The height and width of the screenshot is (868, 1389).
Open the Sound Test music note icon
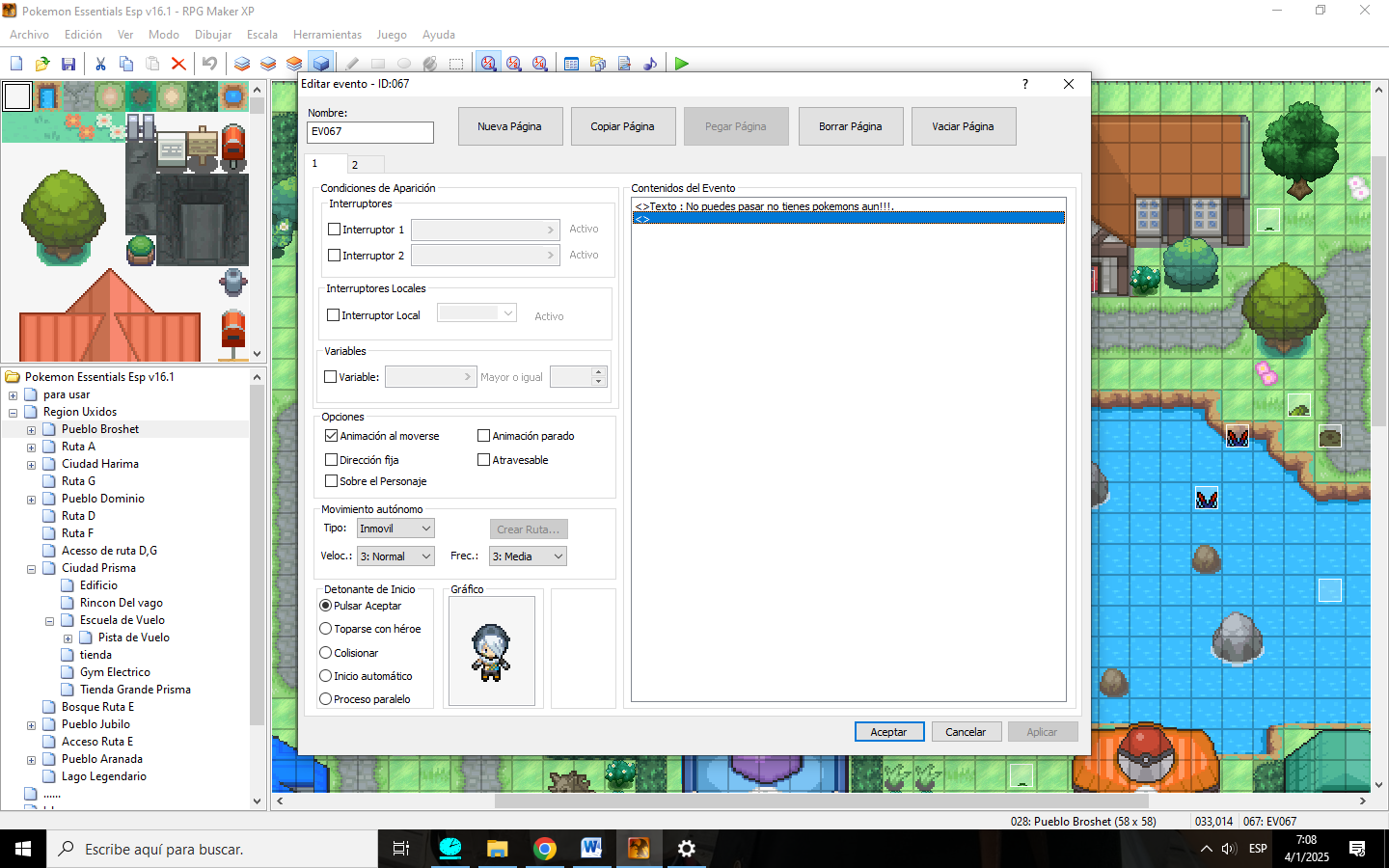point(650,64)
